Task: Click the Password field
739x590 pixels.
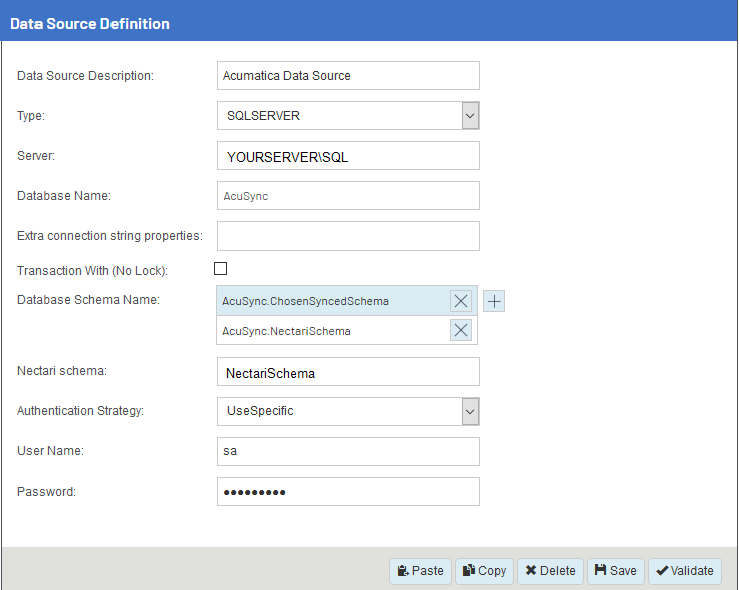Action: pyautogui.click(x=348, y=492)
